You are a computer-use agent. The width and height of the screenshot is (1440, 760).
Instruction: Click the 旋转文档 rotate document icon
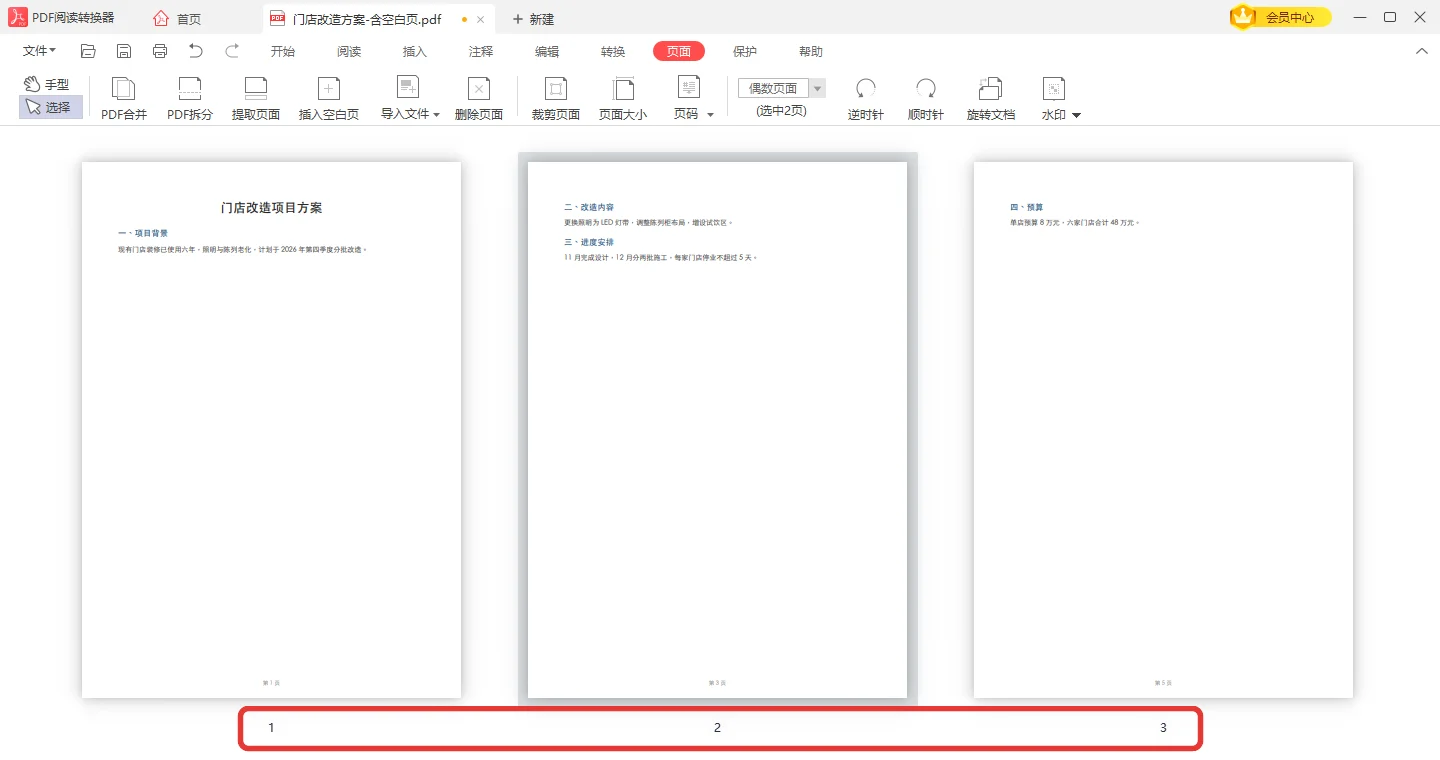coord(991,89)
